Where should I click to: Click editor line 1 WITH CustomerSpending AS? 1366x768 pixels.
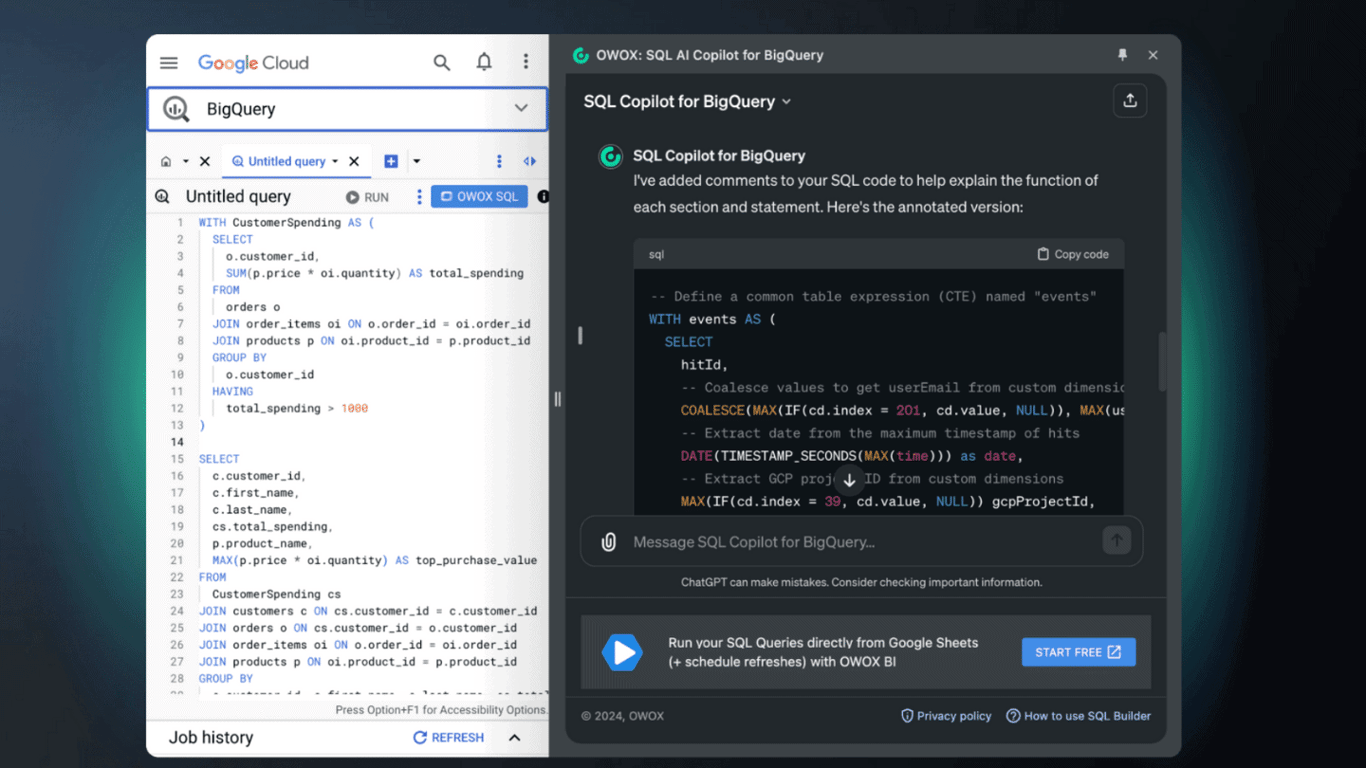tap(286, 222)
